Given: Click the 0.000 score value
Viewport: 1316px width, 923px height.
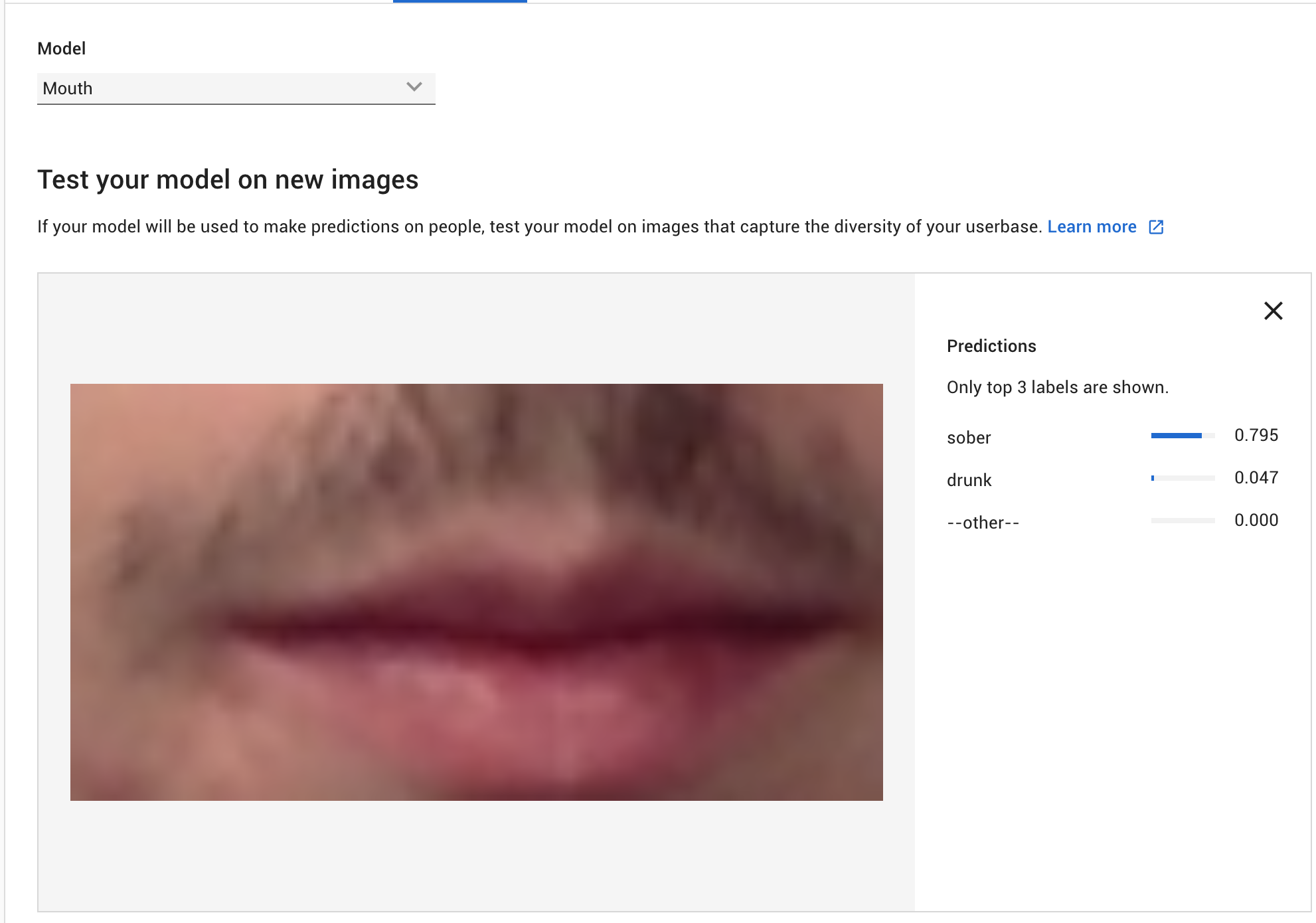Looking at the screenshot, I should pyautogui.click(x=1256, y=520).
